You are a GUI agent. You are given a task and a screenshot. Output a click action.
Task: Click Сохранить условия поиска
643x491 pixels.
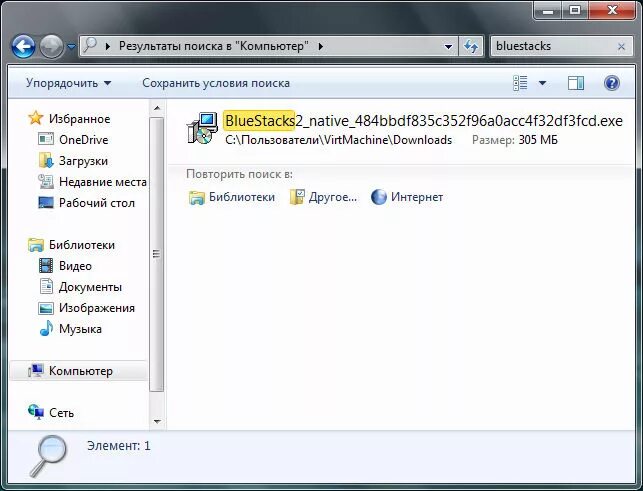coord(216,83)
